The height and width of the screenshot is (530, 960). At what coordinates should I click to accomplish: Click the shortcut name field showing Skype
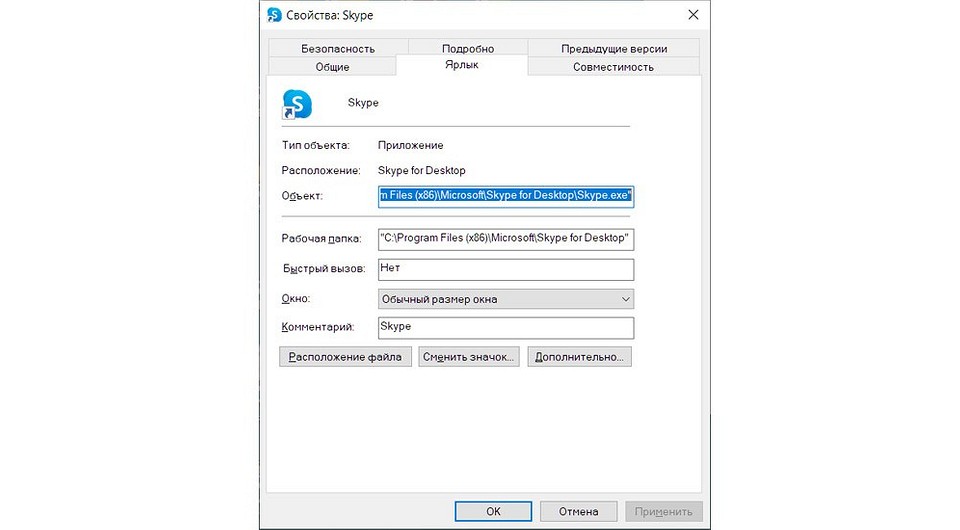coord(363,103)
